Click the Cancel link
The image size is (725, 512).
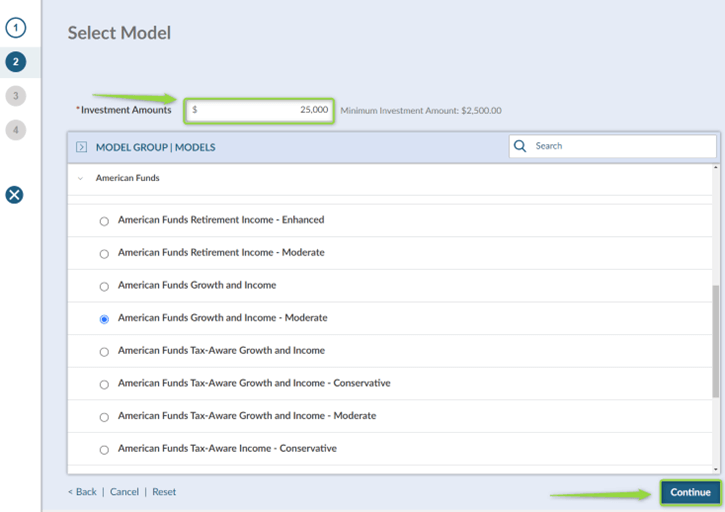(x=124, y=492)
